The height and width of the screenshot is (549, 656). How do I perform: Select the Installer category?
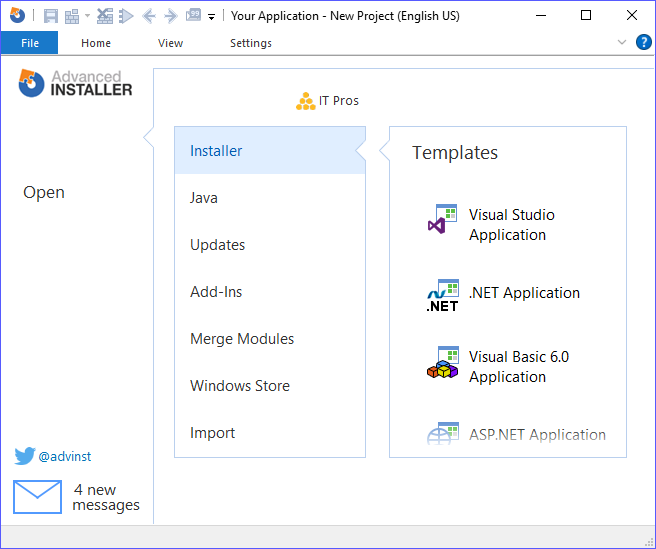270,151
